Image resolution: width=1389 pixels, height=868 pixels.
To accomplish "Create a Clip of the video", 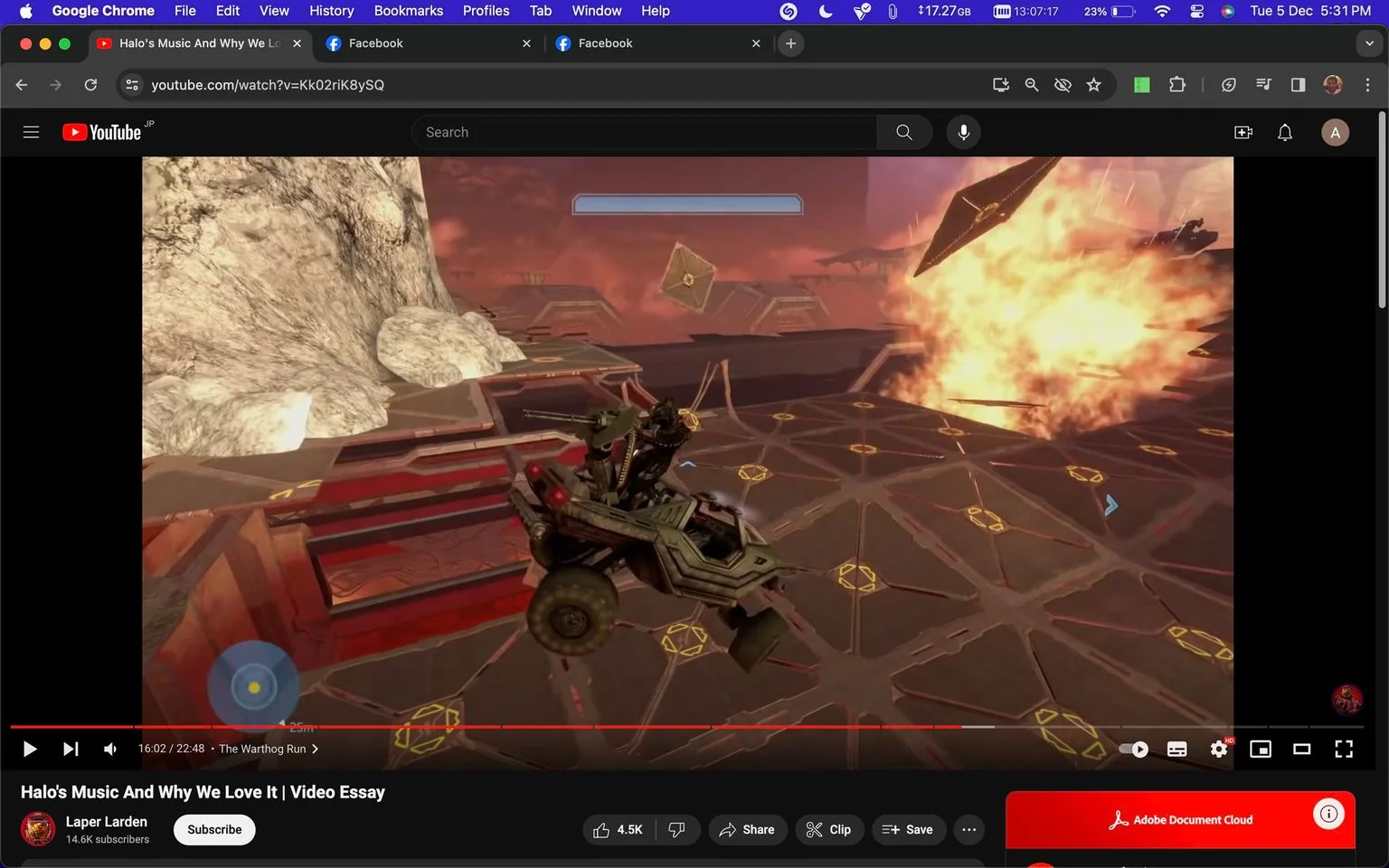I will [829, 829].
